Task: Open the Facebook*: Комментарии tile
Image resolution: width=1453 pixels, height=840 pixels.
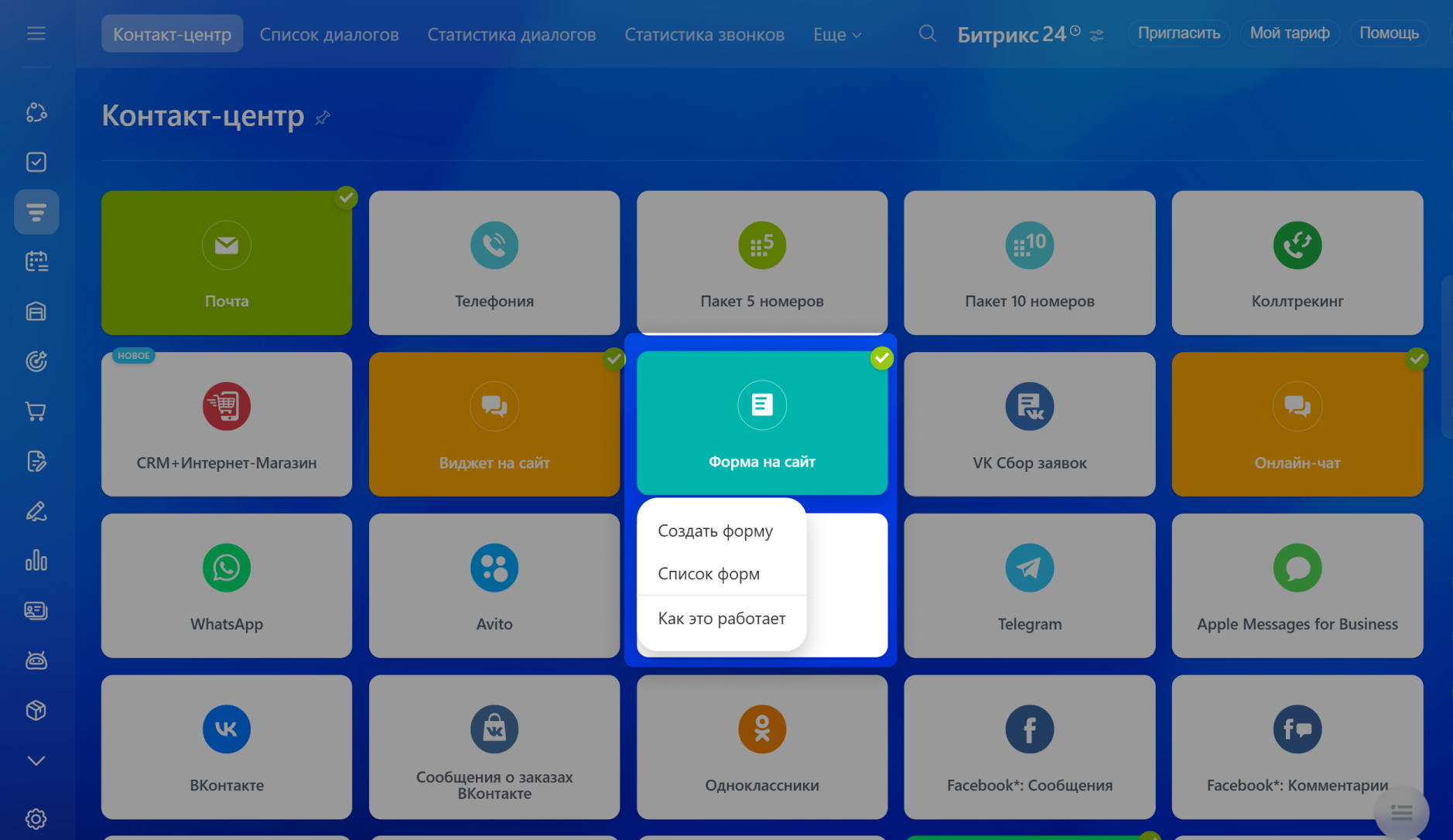Action: pyautogui.click(x=1297, y=747)
